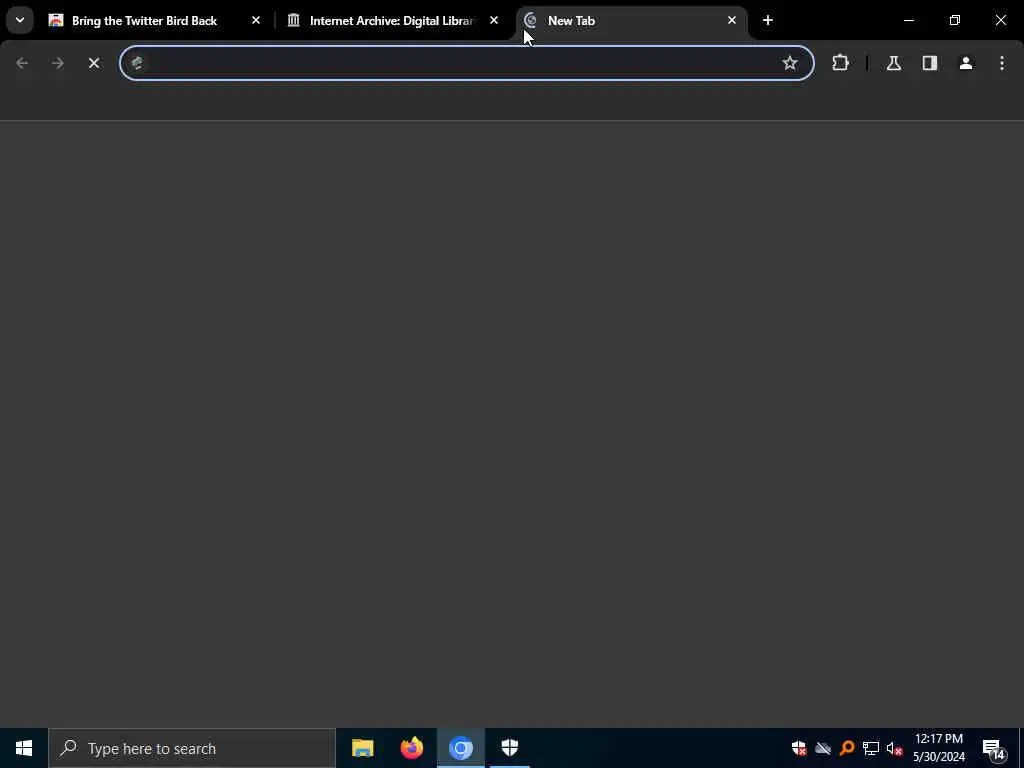Open Windows Security tray icon with red X
The image size is (1024, 768).
click(x=799, y=748)
